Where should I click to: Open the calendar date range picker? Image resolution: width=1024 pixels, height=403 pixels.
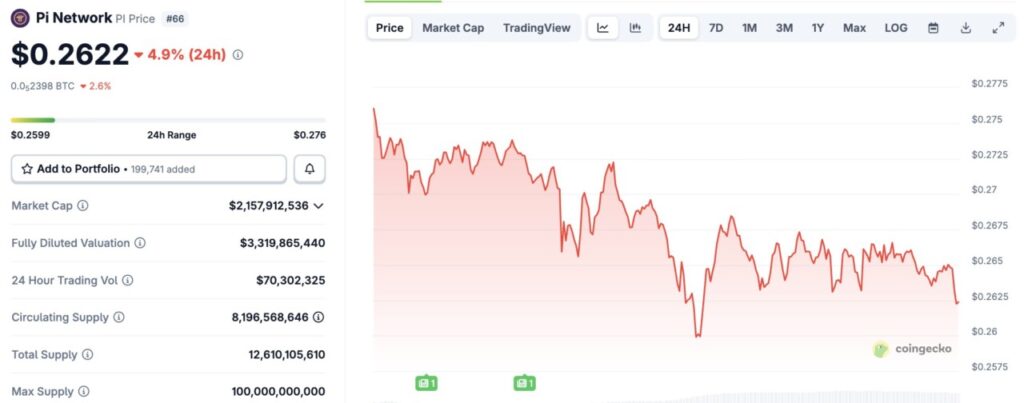coord(933,28)
